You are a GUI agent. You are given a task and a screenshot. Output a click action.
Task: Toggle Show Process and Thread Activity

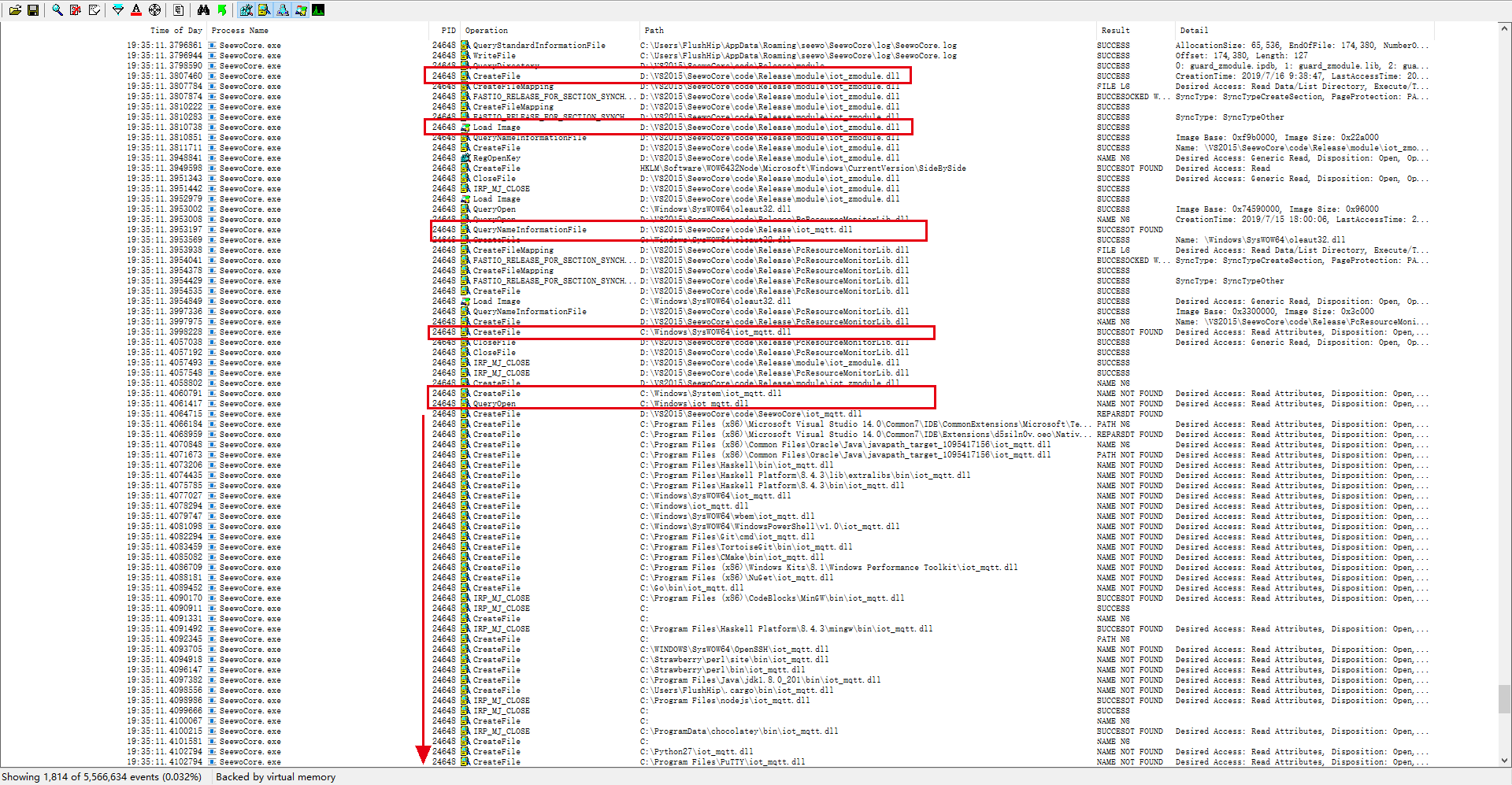[301, 10]
